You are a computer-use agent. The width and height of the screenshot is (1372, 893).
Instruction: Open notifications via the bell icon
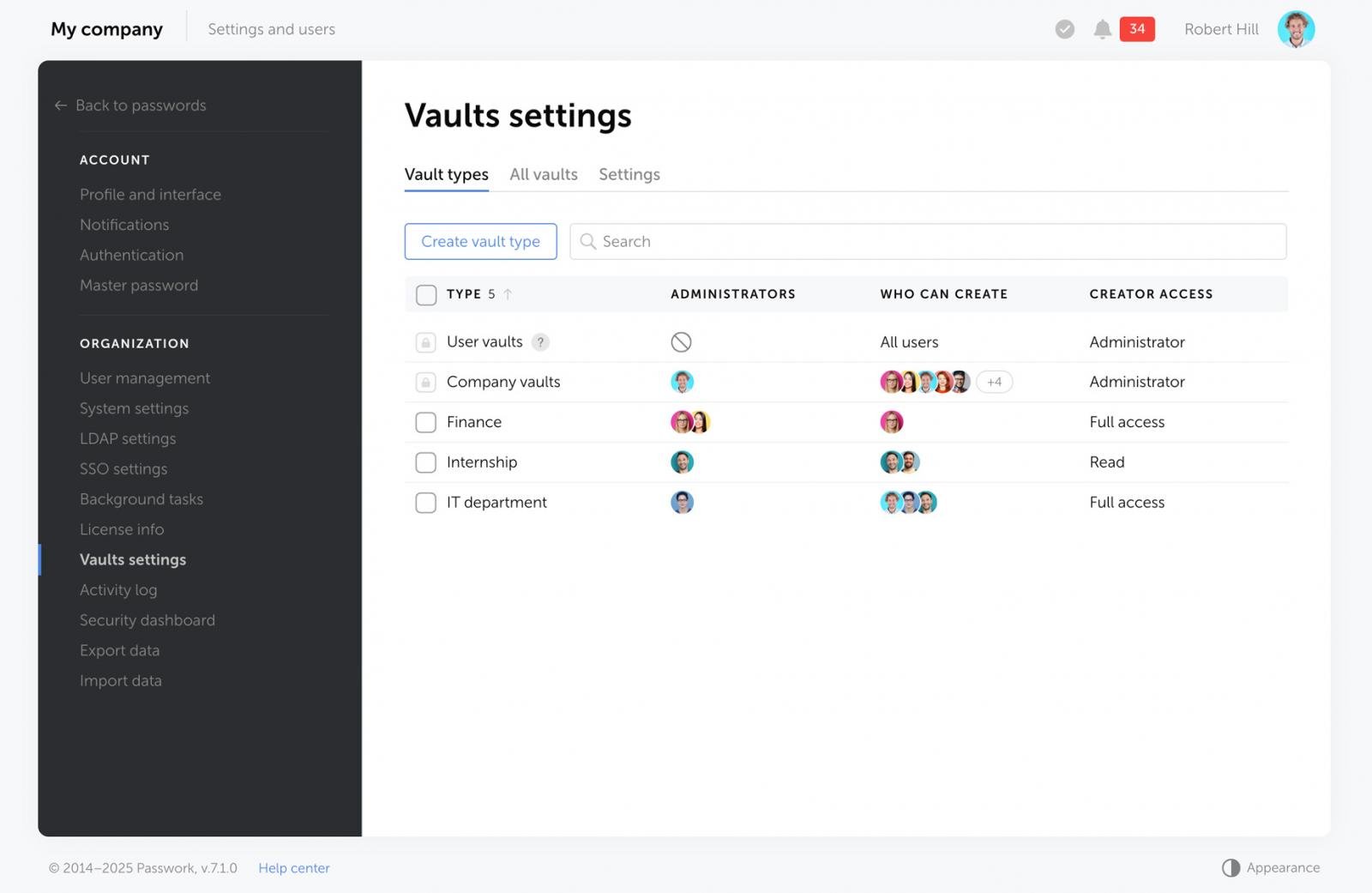1102,28
